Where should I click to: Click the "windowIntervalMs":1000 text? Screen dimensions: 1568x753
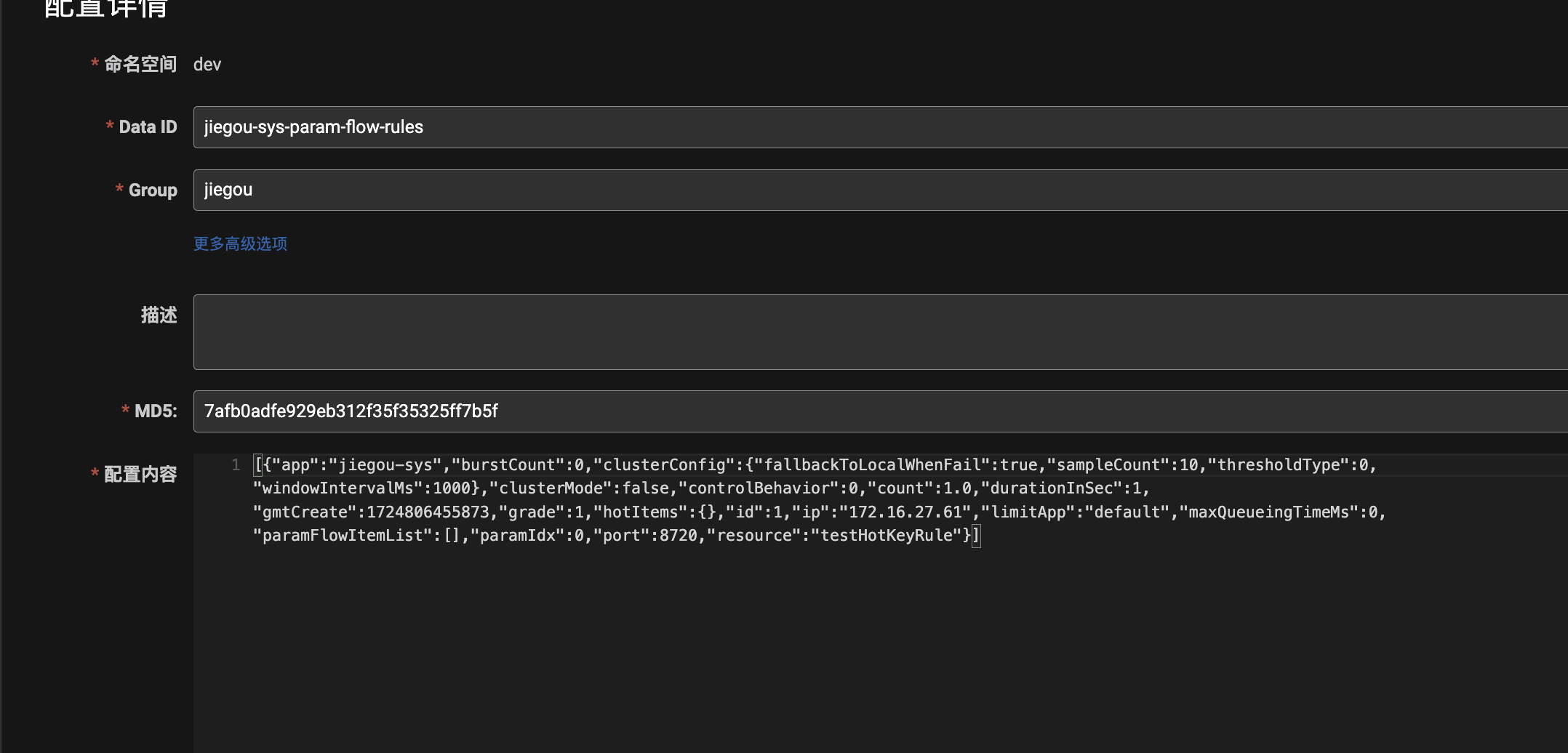pyautogui.click(x=361, y=488)
